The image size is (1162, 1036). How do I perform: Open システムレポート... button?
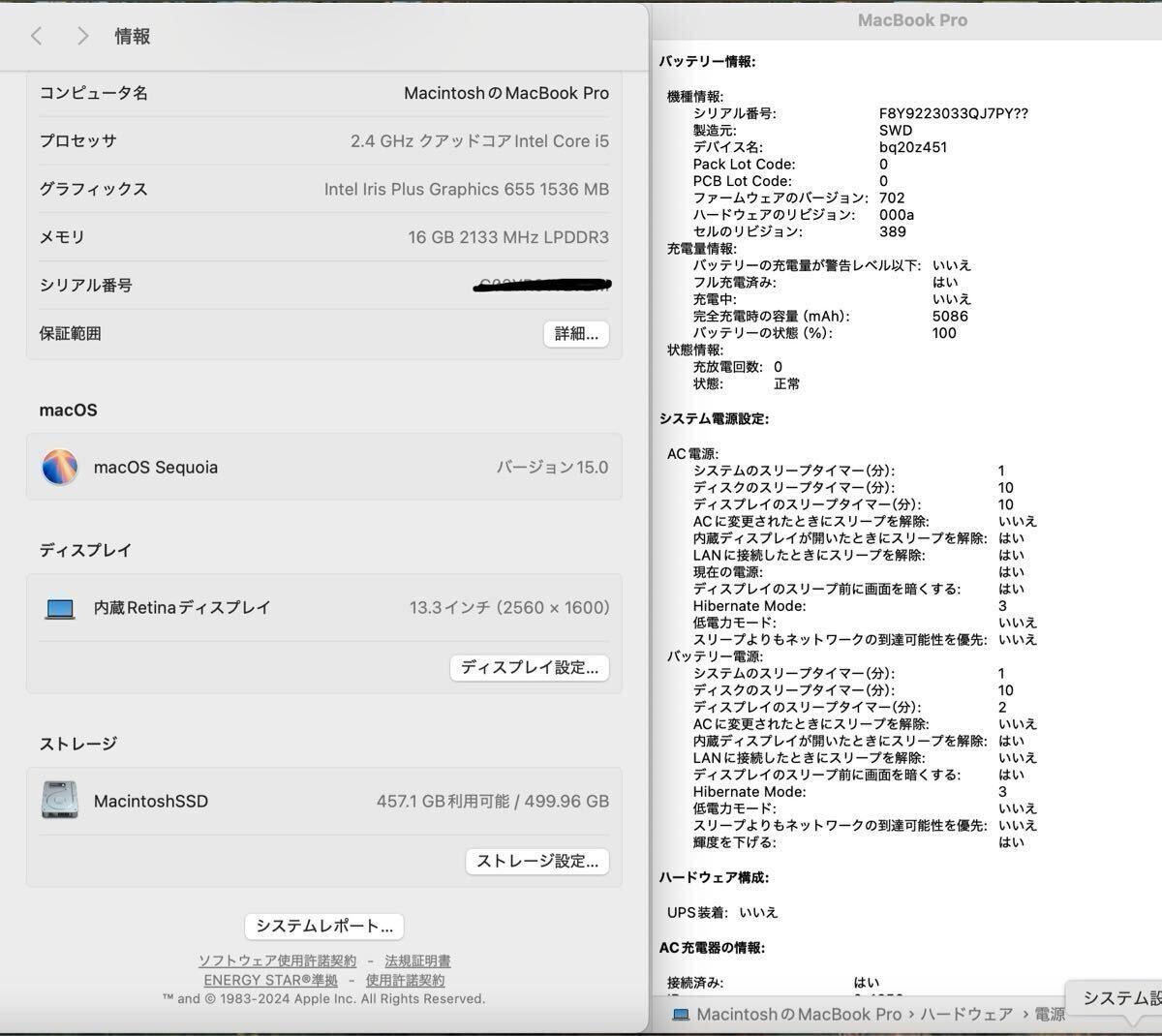coord(324,927)
